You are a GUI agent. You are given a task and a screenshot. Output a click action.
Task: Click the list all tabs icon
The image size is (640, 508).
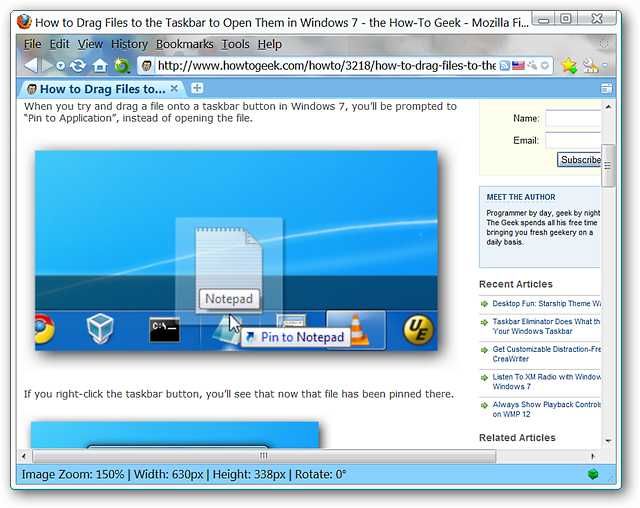606,89
